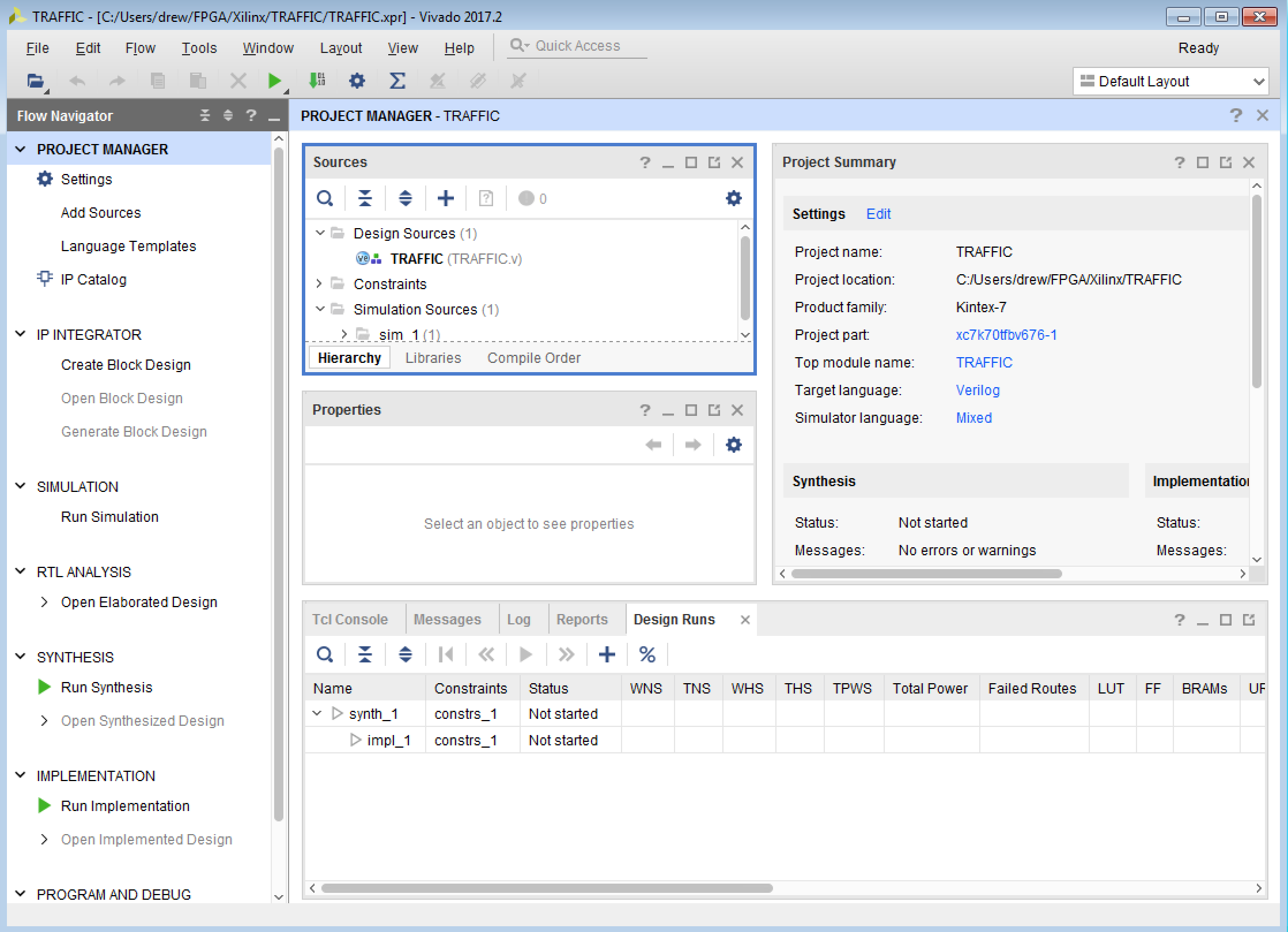Switch to Libraries tab in Sources
This screenshot has width=1288, height=932.
433,358
